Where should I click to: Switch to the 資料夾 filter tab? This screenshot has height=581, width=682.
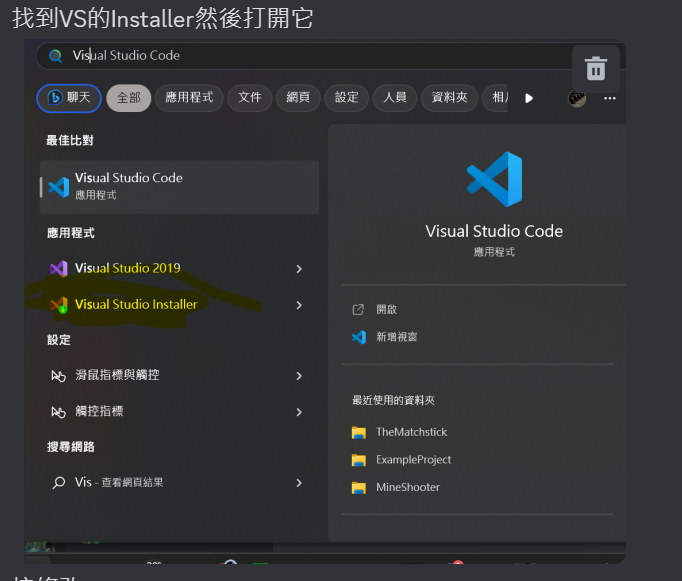(449, 98)
